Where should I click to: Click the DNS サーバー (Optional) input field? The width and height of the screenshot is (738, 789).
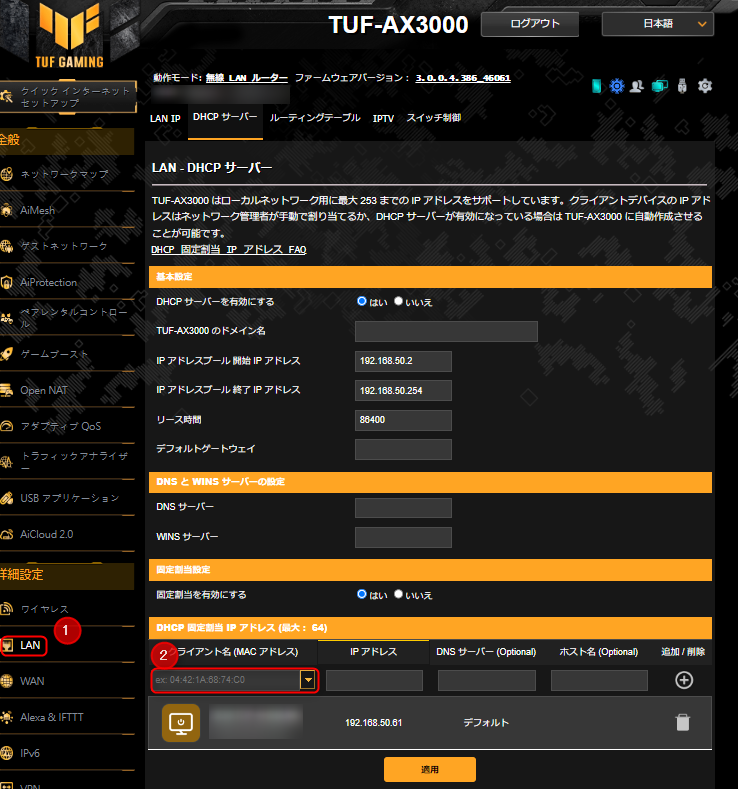coord(486,680)
